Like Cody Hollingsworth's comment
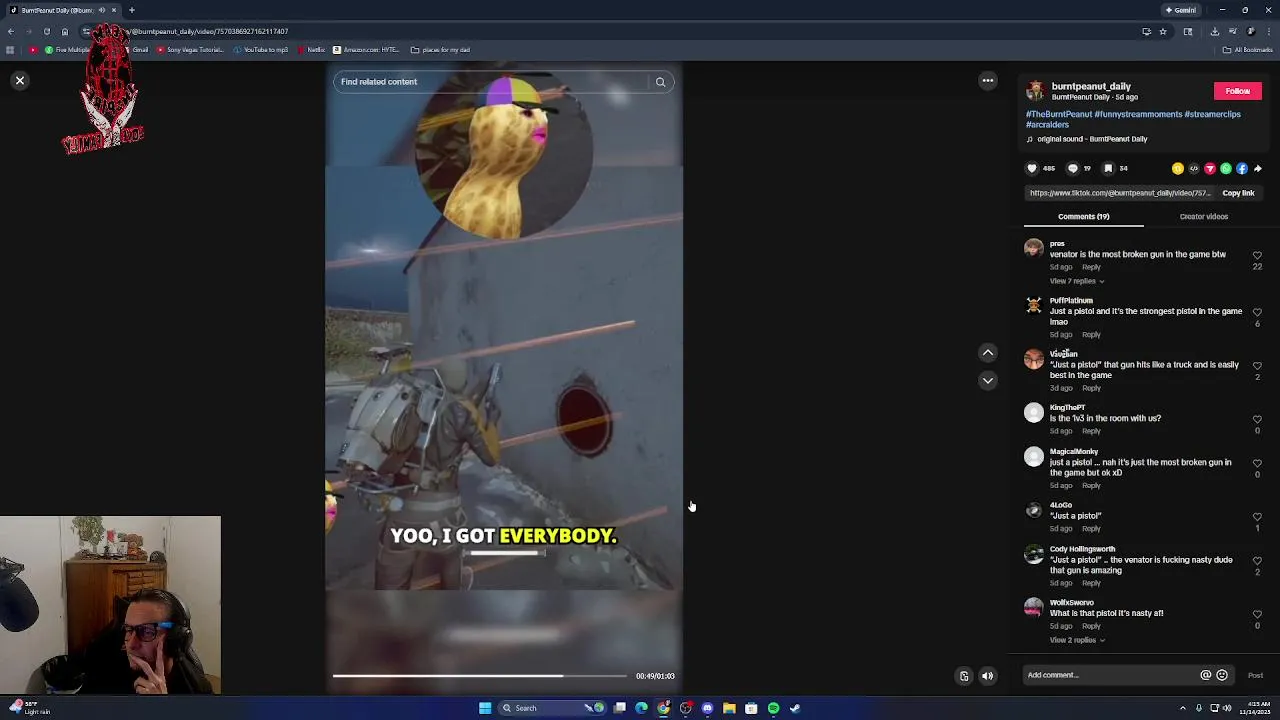The height and width of the screenshot is (720, 1280). click(1257, 561)
